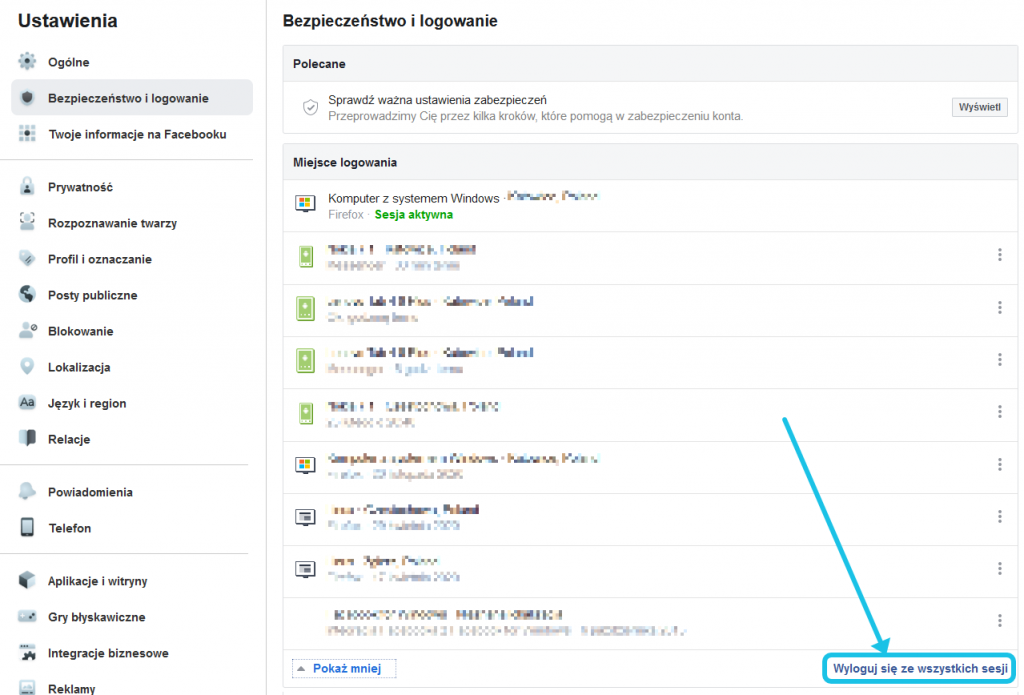This screenshot has width=1024, height=695.
Task: Click Wyloguj się ze wszystkich sesji
Action: tap(919, 668)
